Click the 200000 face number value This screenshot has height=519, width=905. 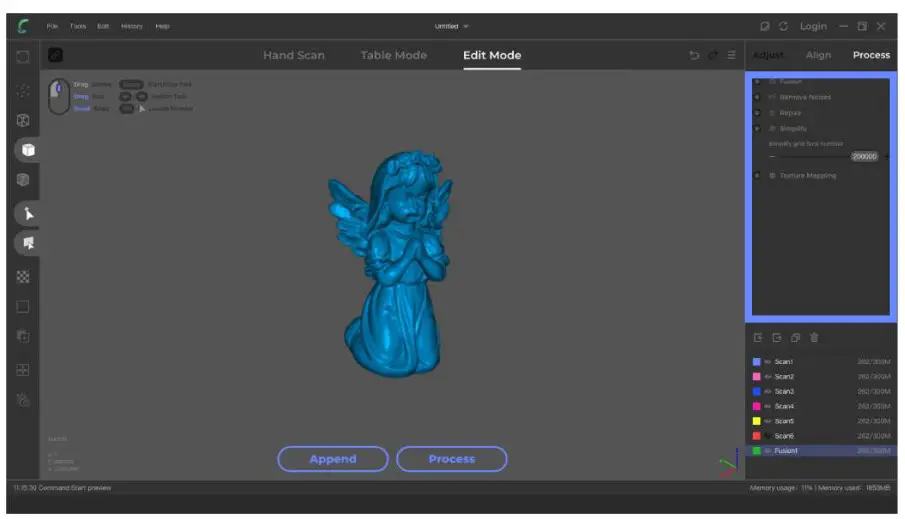864,156
